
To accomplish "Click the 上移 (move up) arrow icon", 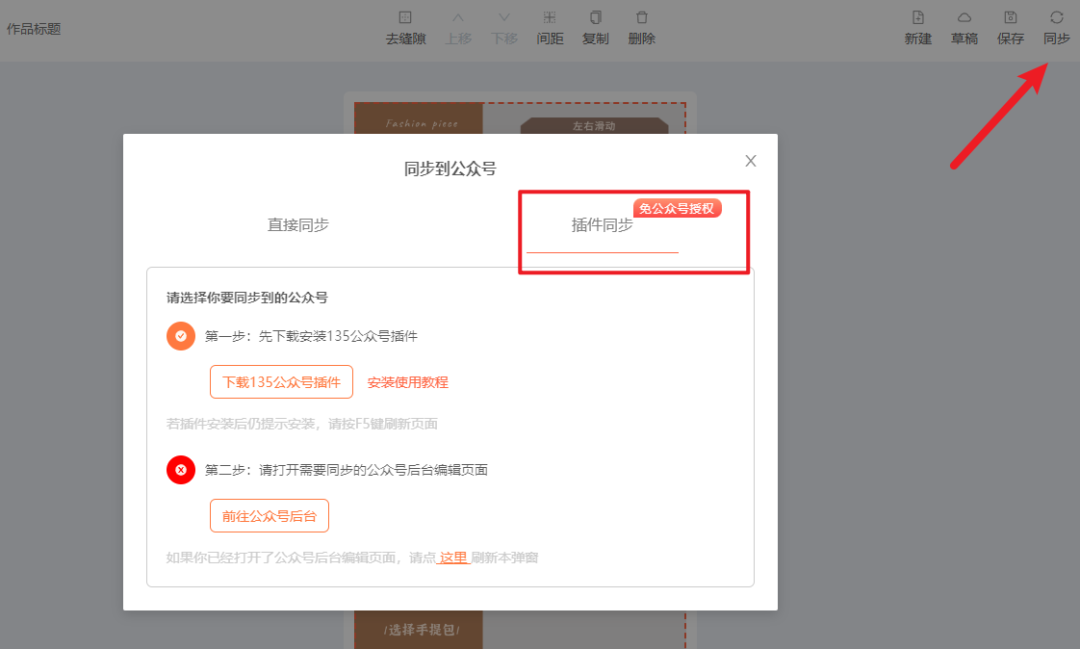I will (458, 18).
